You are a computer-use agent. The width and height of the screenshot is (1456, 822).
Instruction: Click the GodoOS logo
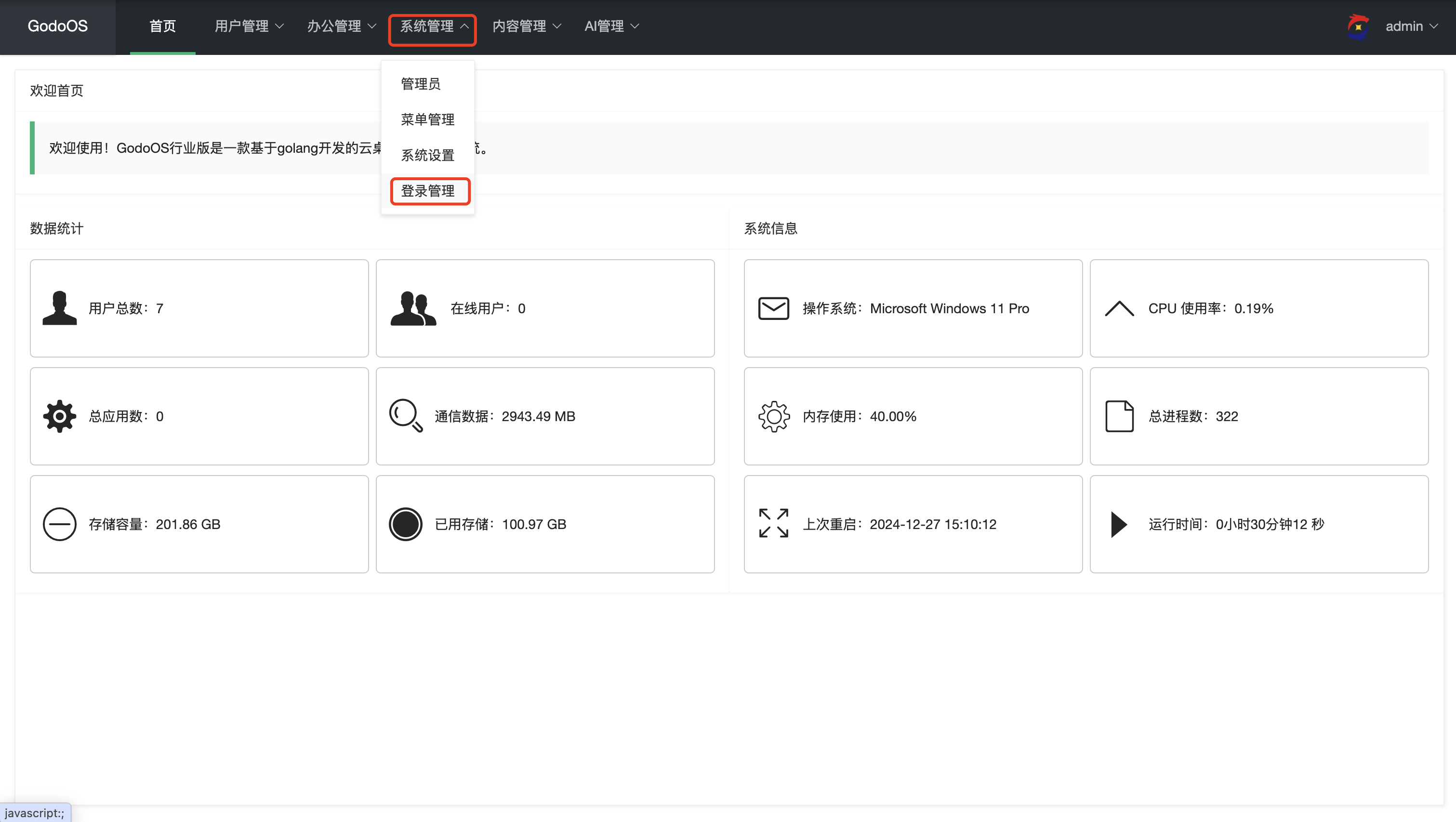coord(57,26)
